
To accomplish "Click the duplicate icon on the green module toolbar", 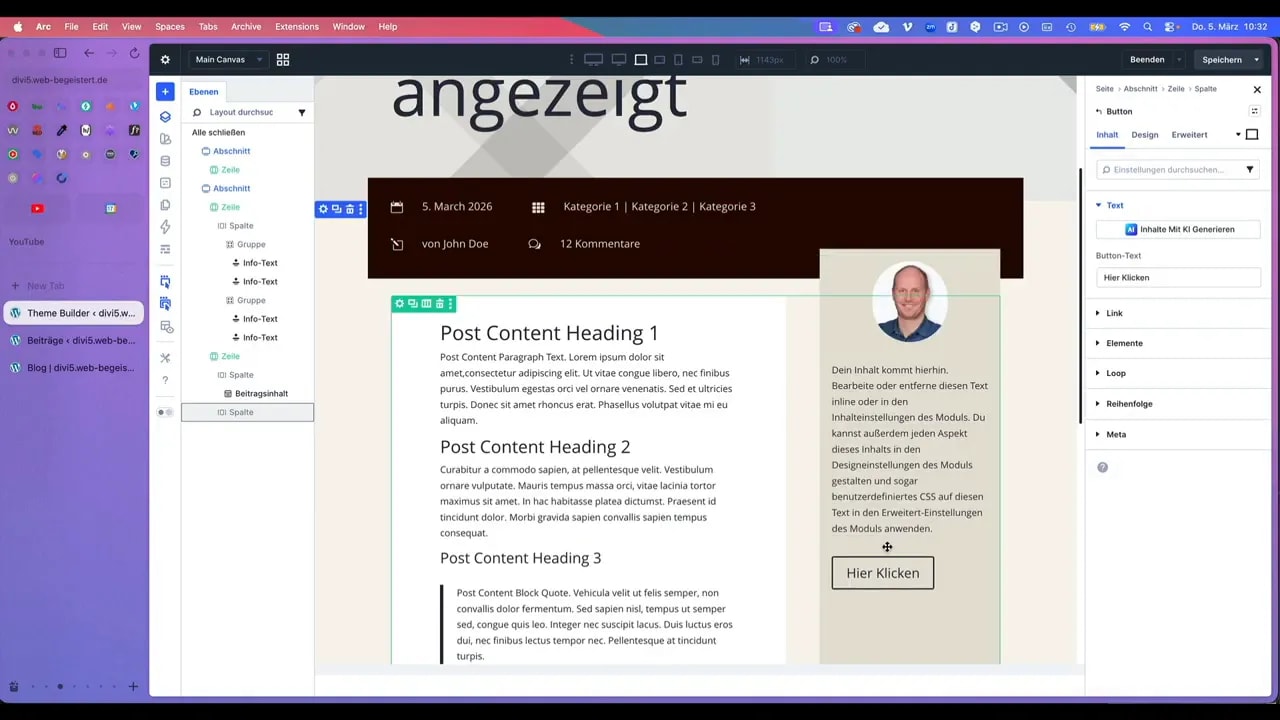I will pos(411,304).
